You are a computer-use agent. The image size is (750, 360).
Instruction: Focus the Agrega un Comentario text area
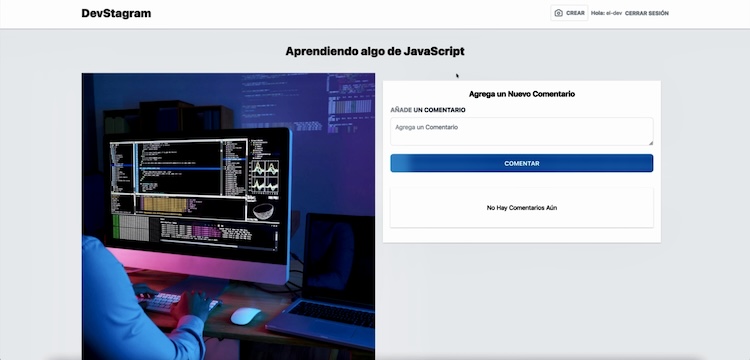click(x=521, y=131)
